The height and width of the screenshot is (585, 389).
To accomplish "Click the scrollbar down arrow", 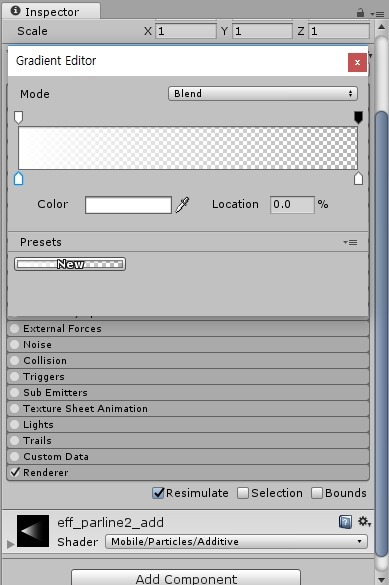I will tap(381, 580).
